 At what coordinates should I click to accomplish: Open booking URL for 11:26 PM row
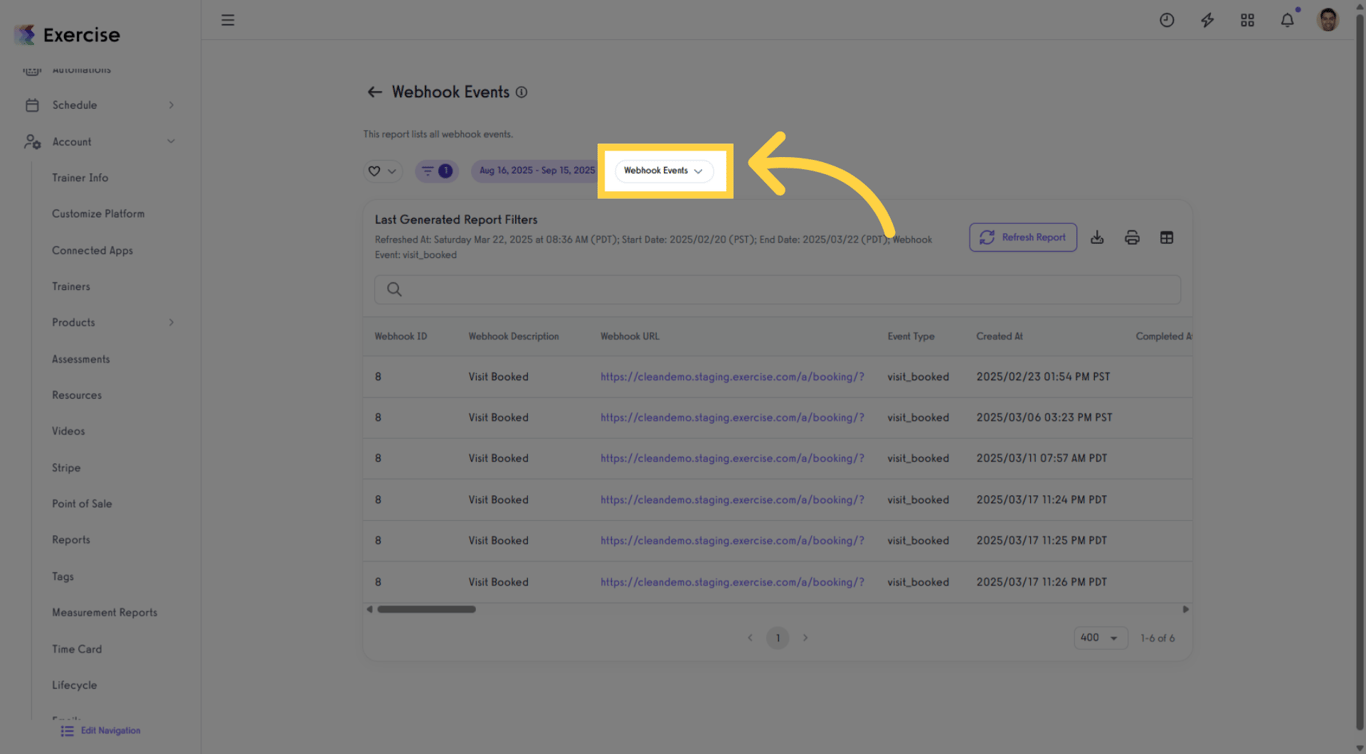732,582
